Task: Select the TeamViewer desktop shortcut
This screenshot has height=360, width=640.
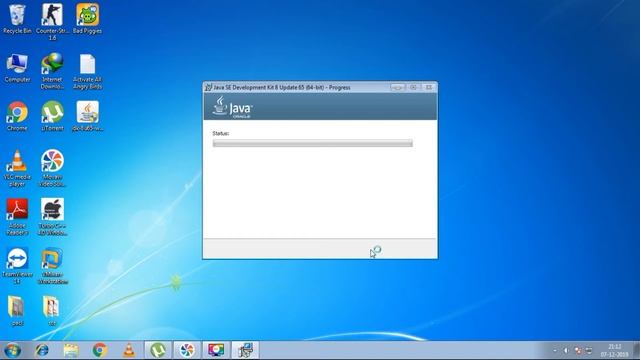Action: pos(17,266)
